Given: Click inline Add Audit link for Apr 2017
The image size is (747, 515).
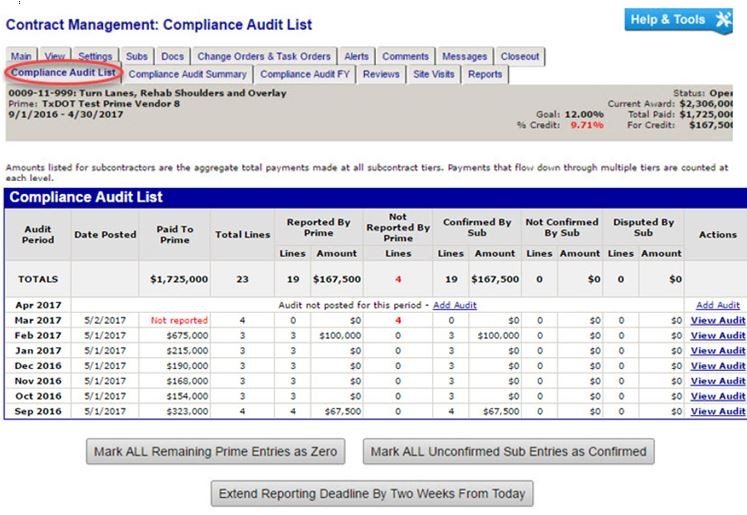Looking at the screenshot, I should 454,305.
